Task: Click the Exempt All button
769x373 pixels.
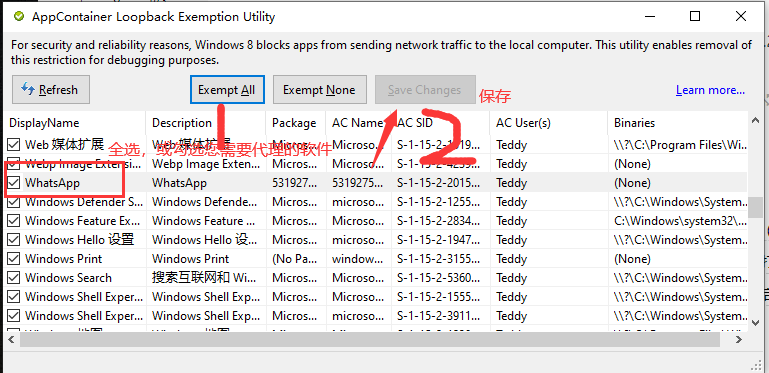Action: coord(227,90)
